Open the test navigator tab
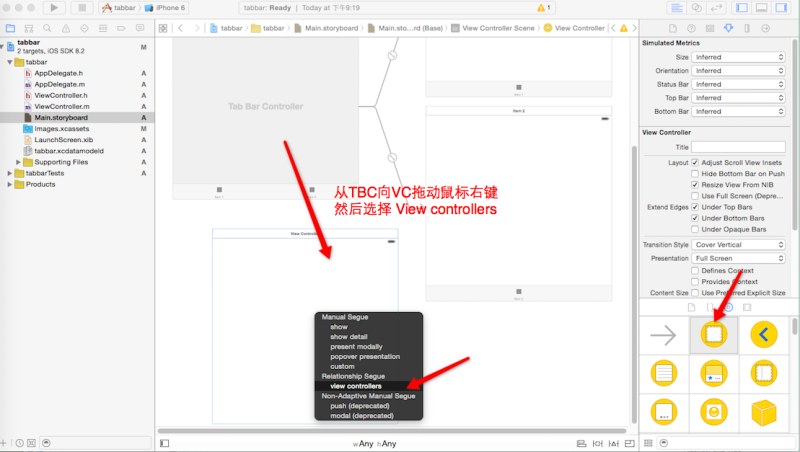This screenshot has width=800, height=452. [x=84, y=28]
